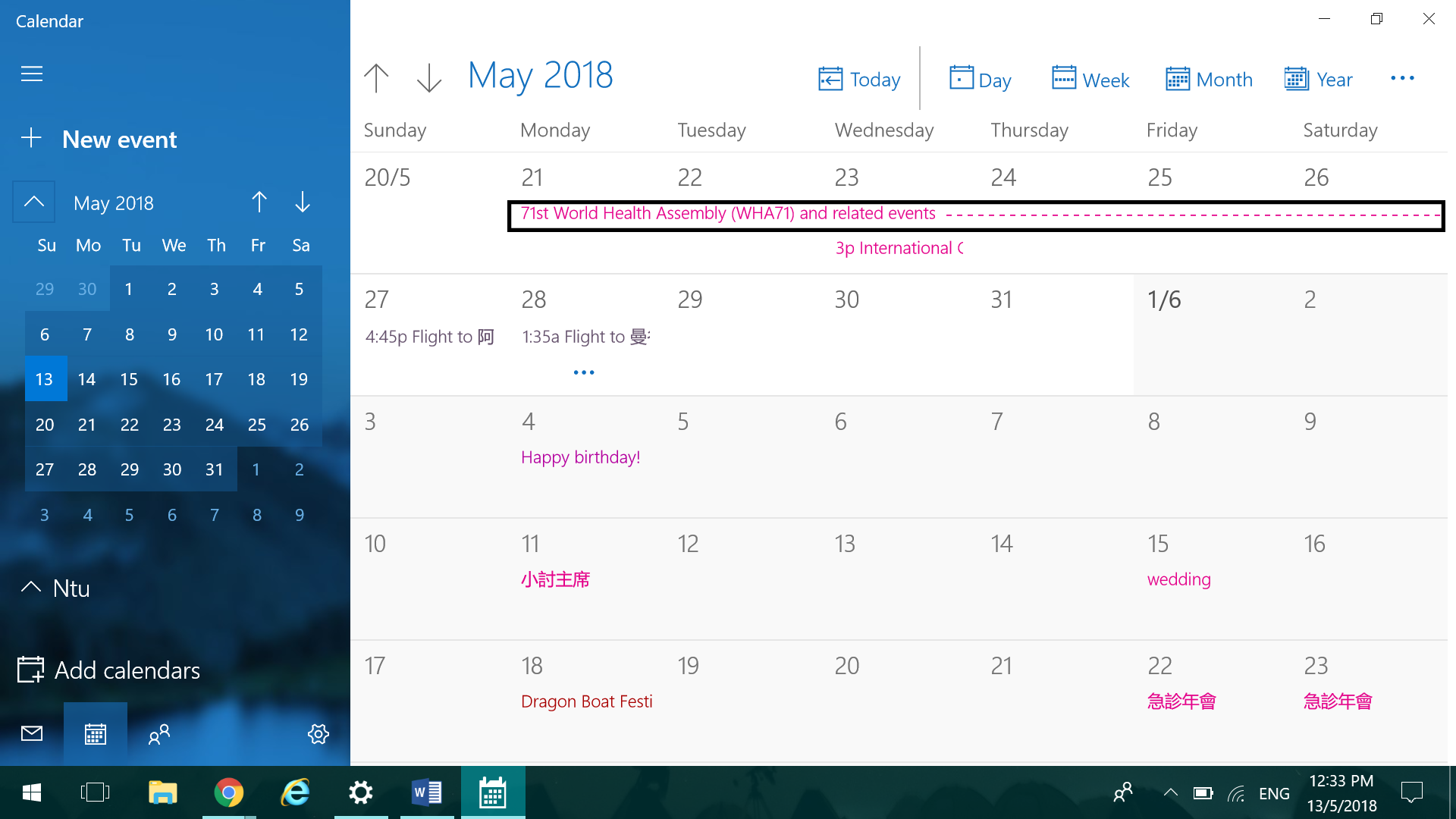Click the mini calendar next month arrow
The height and width of the screenshot is (819, 1456).
[x=300, y=203]
